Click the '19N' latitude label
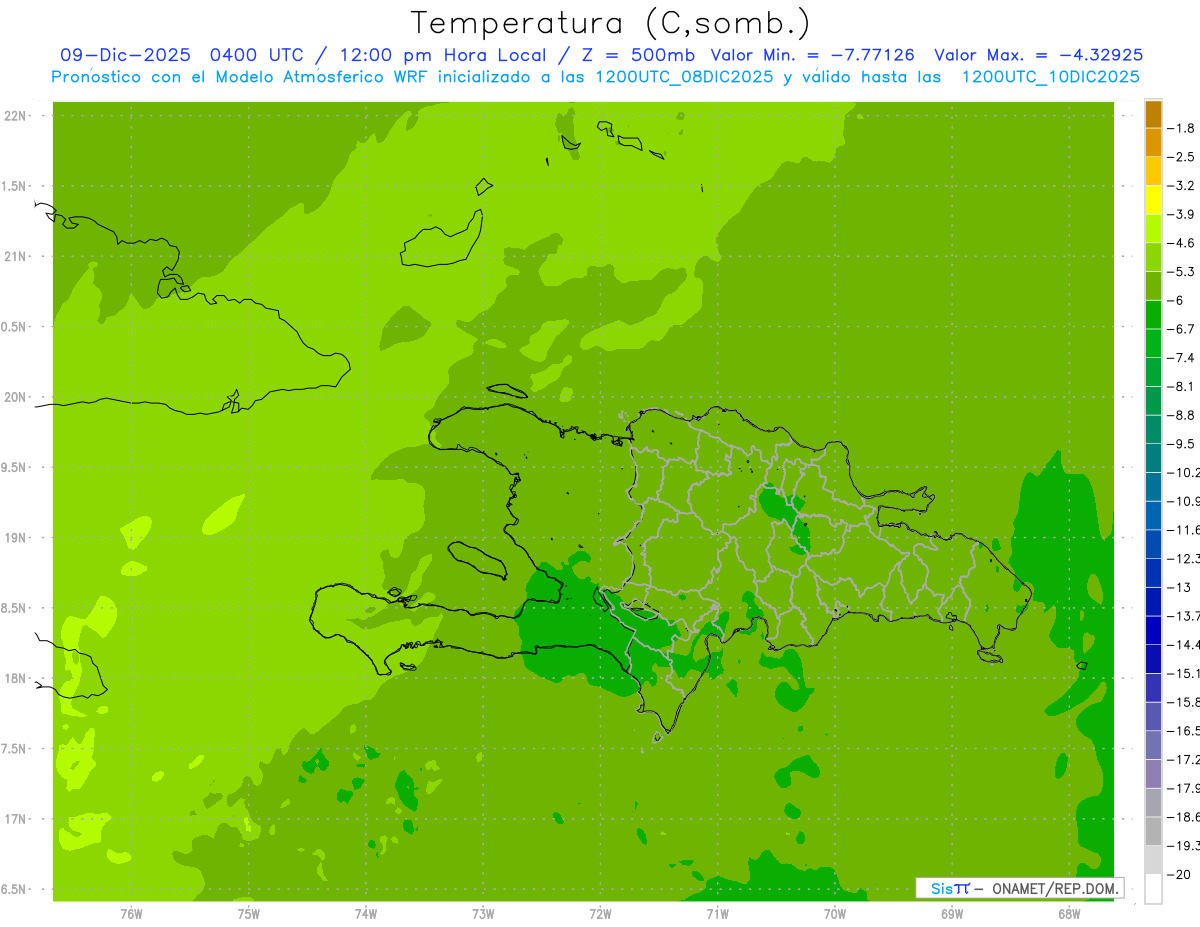1200x927 pixels. tap(15, 538)
